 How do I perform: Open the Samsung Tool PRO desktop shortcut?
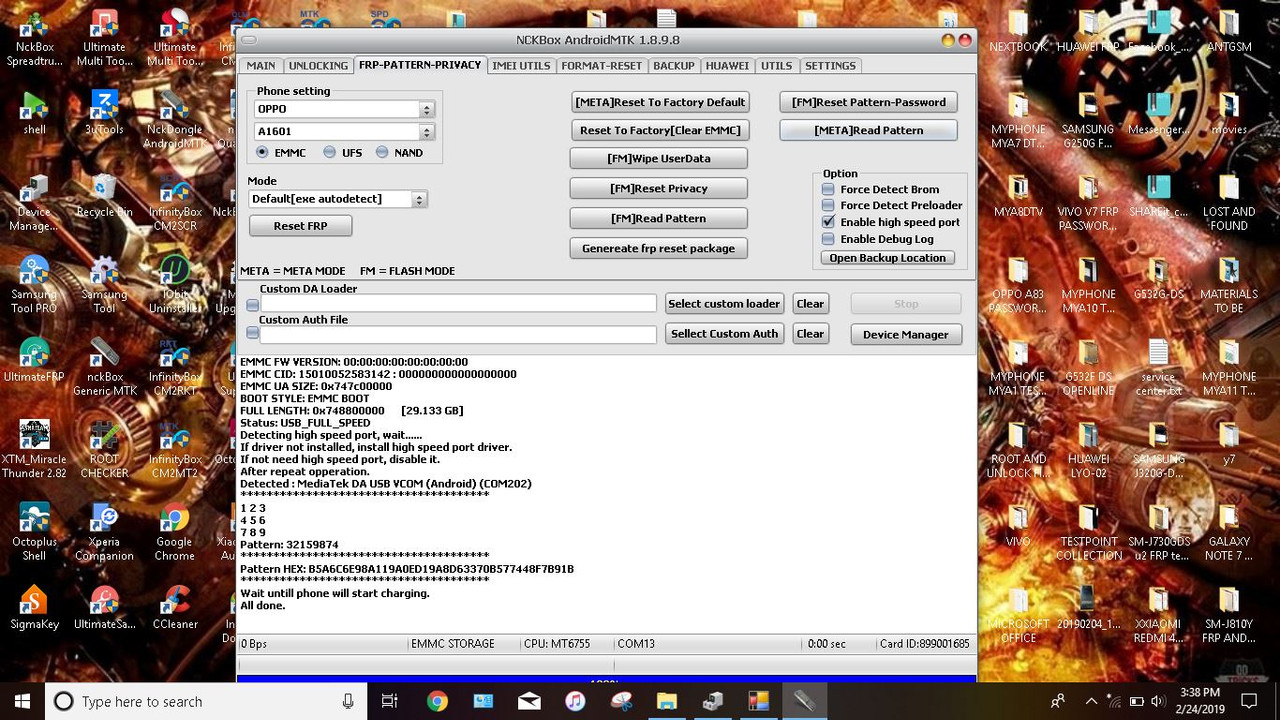[34, 285]
